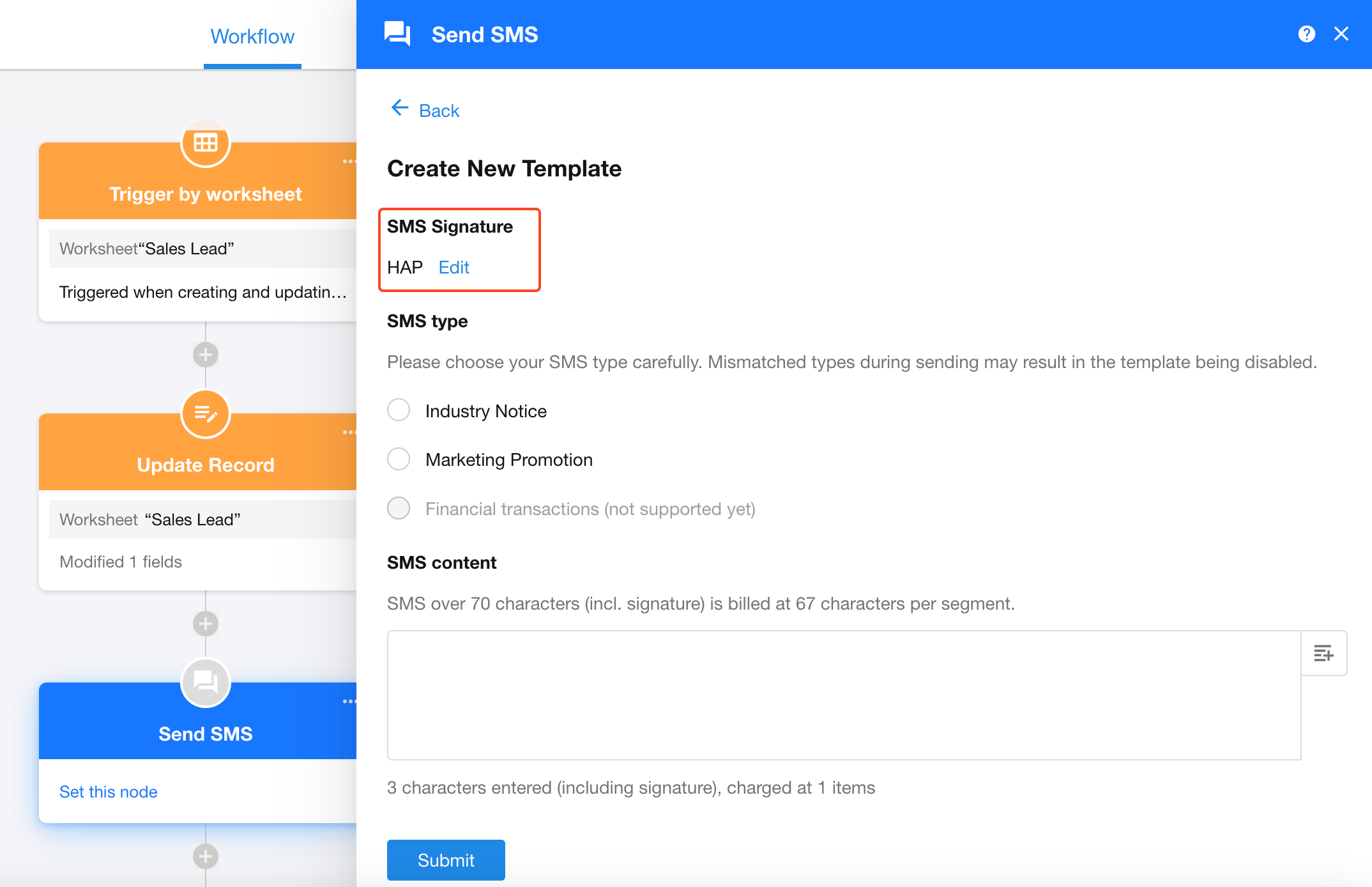Switch to the Workflow tab
This screenshot has width=1372, height=887.
pos(252,36)
